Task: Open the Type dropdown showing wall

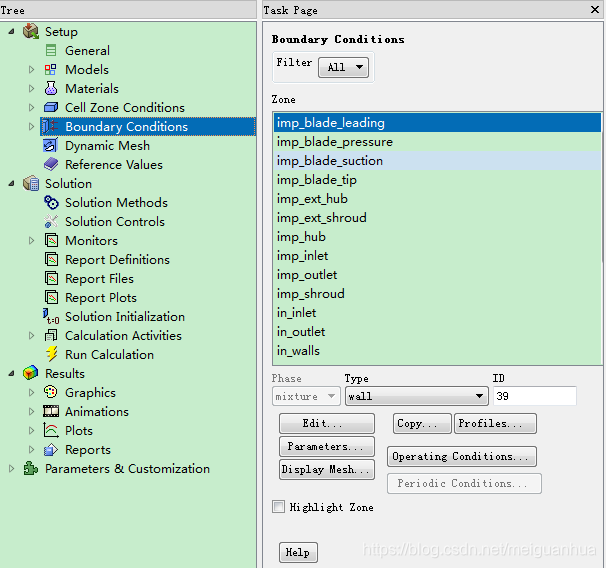Action: point(416,397)
